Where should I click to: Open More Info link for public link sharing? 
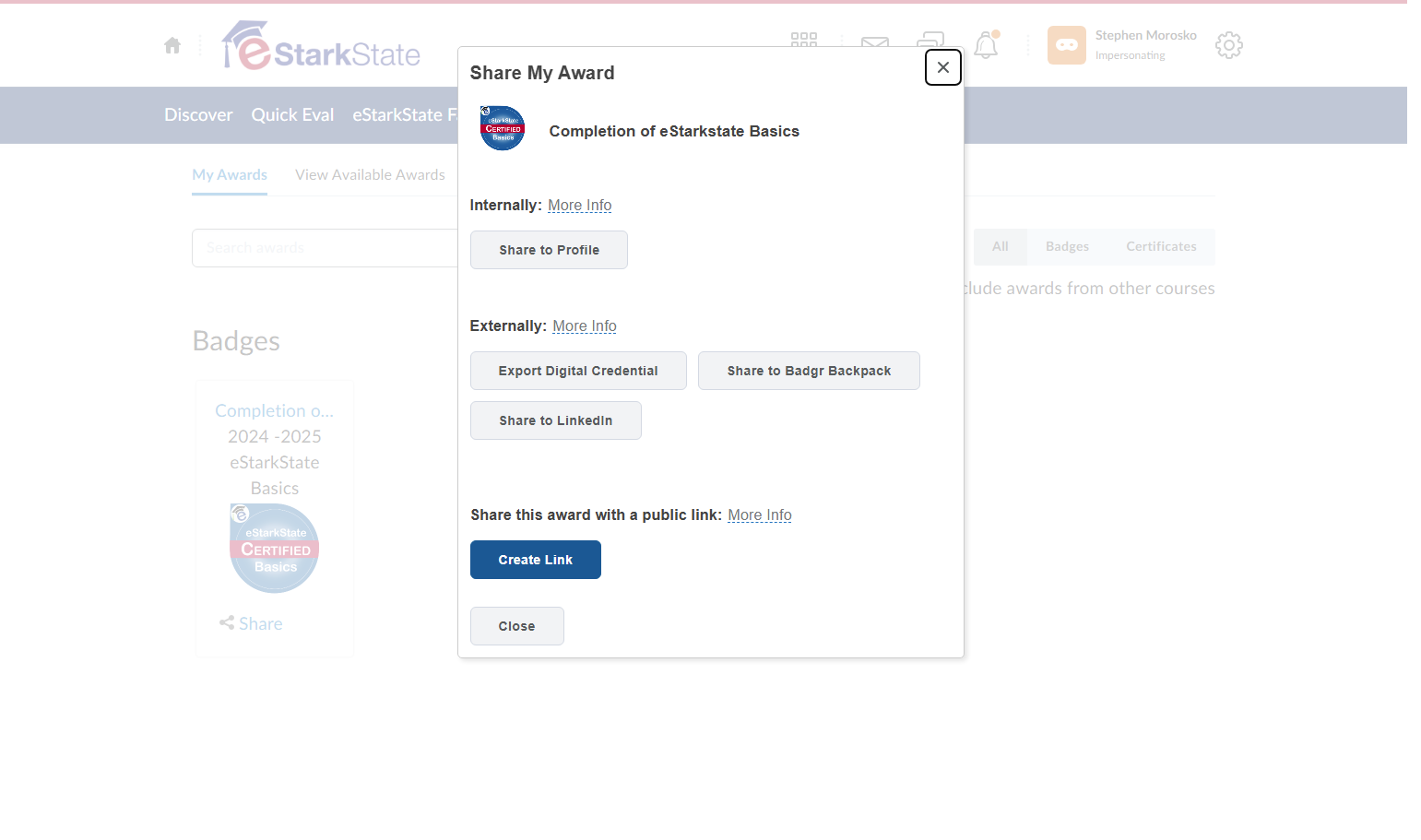(x=760, y=515)
